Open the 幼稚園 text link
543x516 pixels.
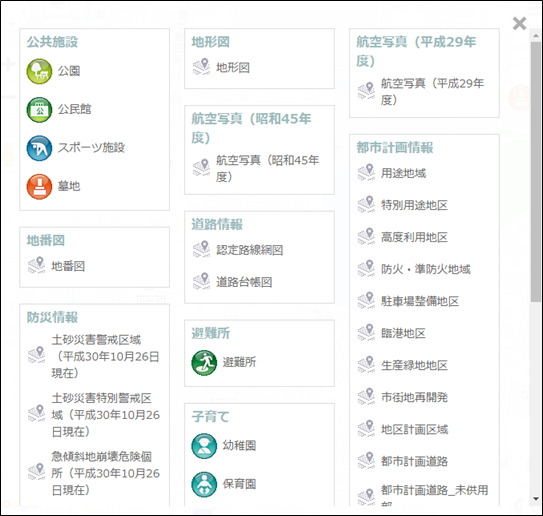[x=239, y=446]
